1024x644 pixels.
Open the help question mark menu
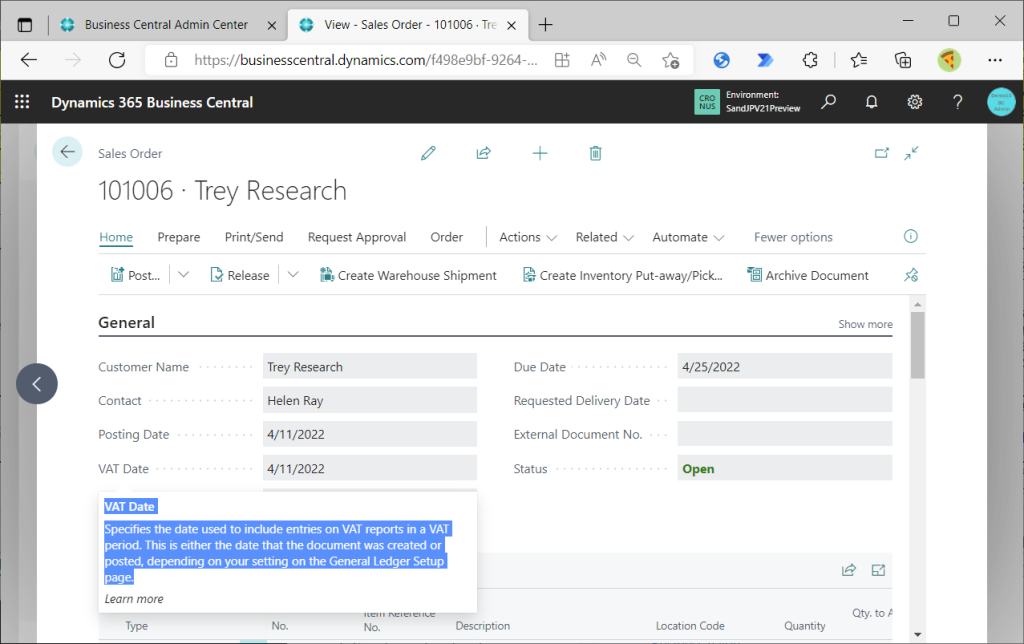tap(957, 102)
